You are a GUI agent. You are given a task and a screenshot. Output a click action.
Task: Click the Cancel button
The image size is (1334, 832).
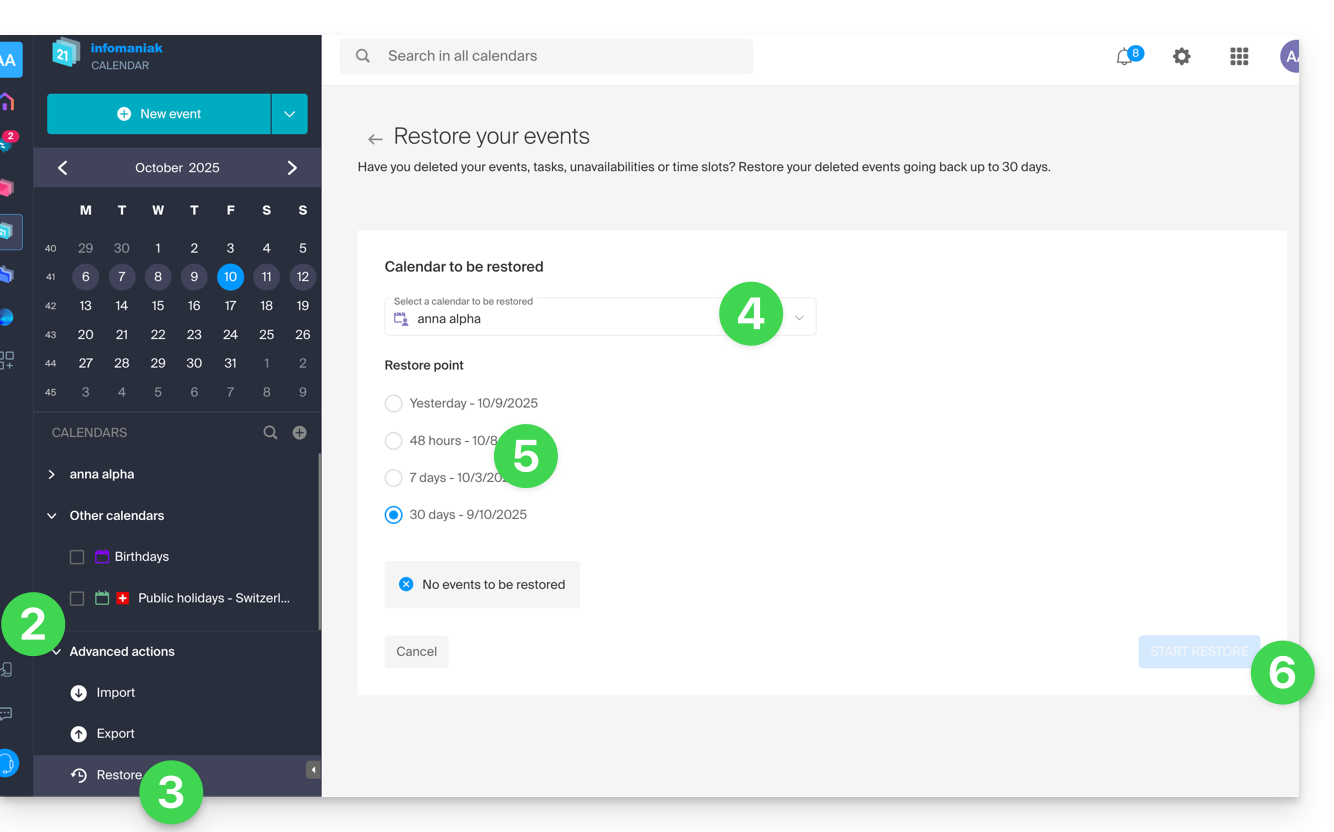[x=416, y=652]
